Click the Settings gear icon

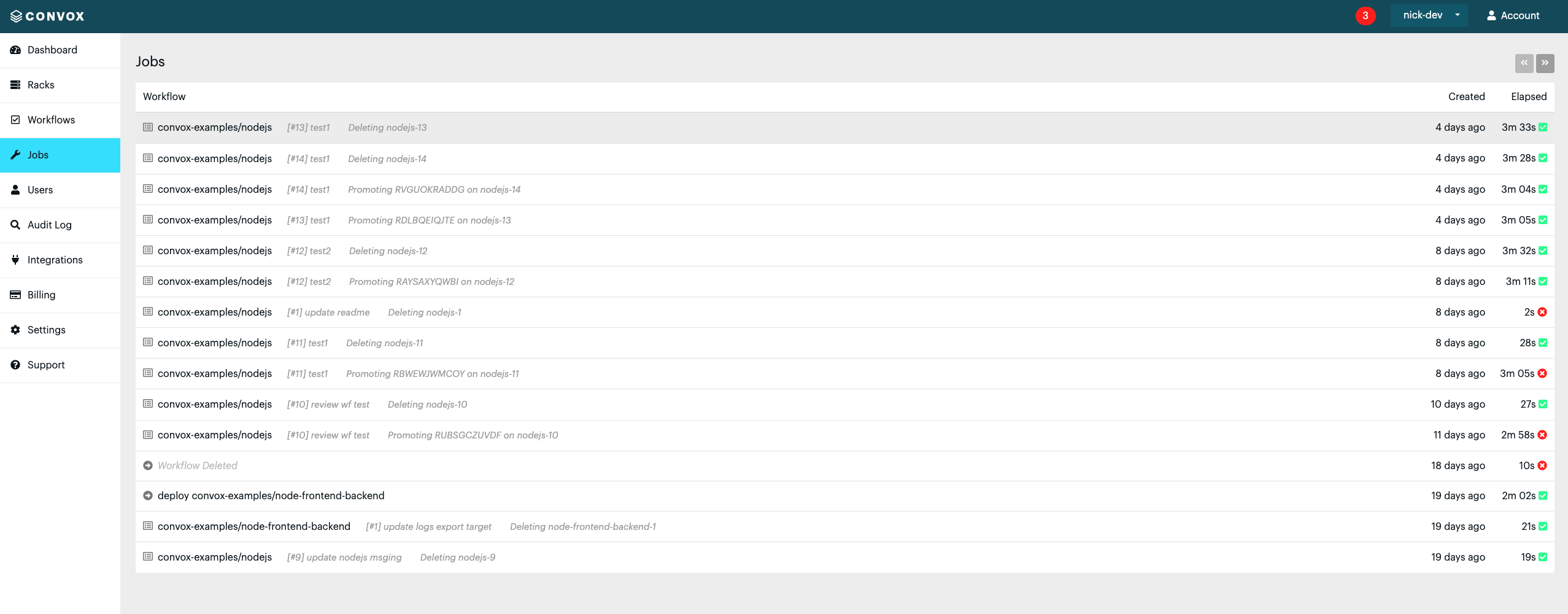pos(15,330)
